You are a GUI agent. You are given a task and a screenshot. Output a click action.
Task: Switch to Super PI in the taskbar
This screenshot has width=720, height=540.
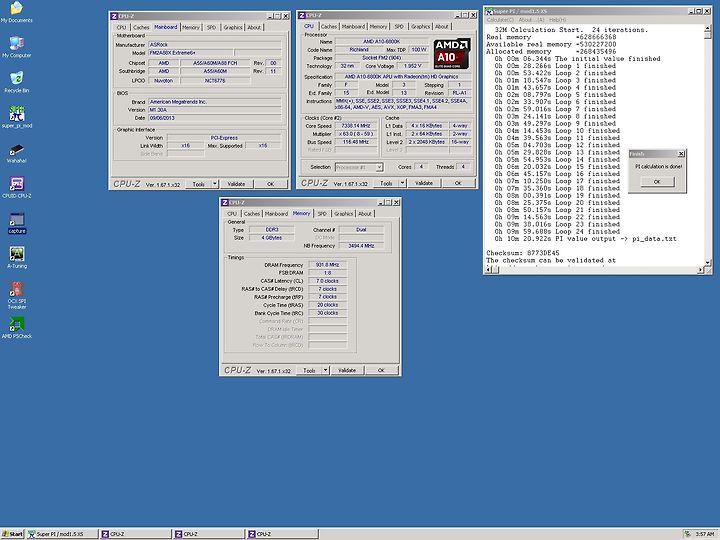pos(62,534)
